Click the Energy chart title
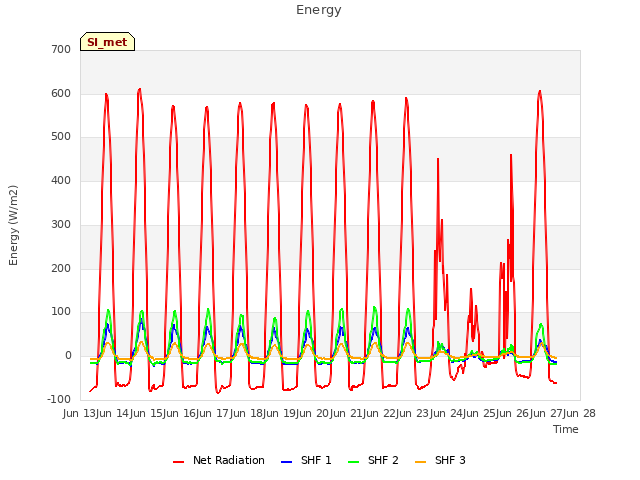The width and height of the screenshot is (640, 480). [319, 10]
